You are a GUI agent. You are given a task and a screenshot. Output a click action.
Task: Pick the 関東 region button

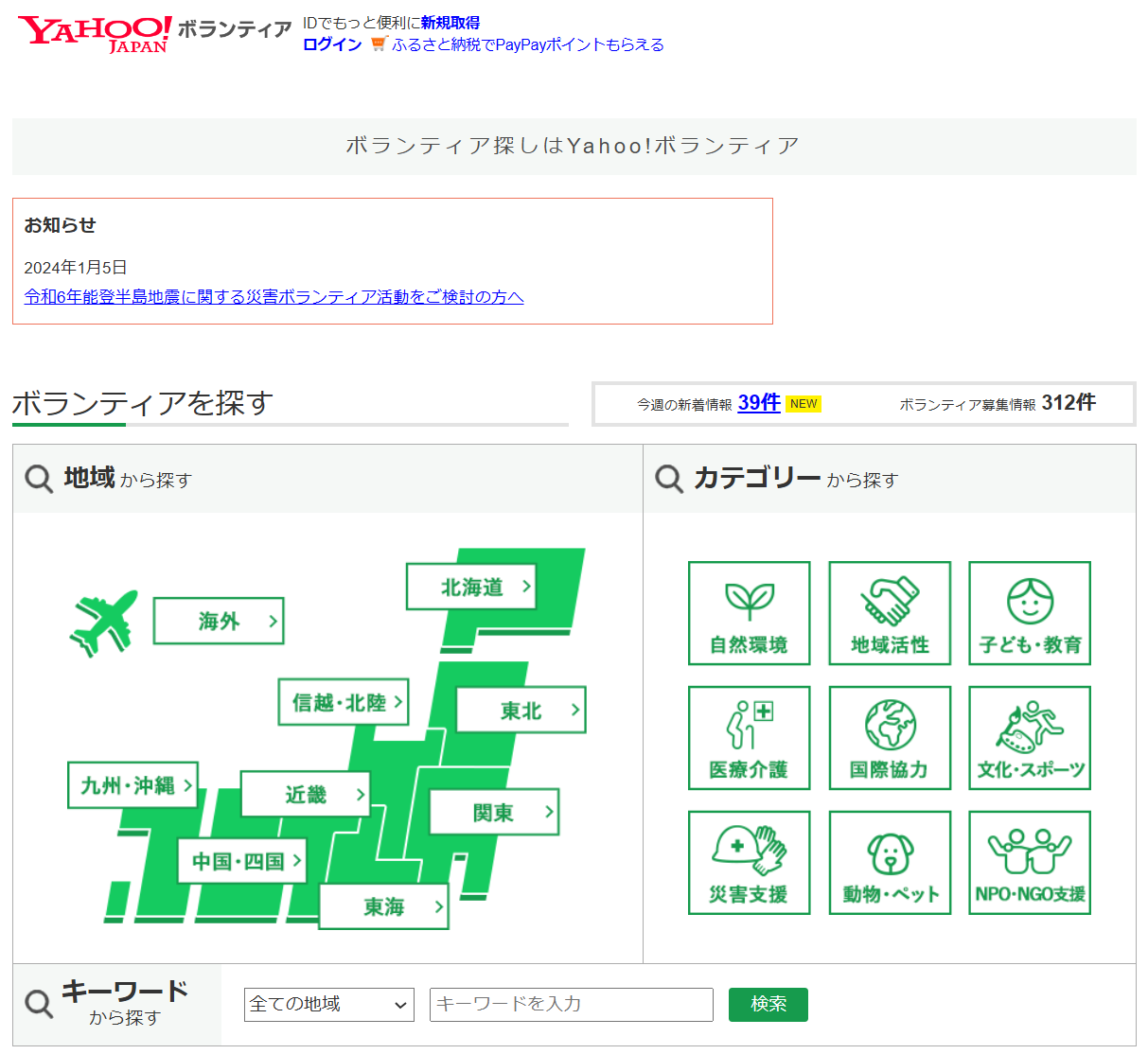point(494,812)
